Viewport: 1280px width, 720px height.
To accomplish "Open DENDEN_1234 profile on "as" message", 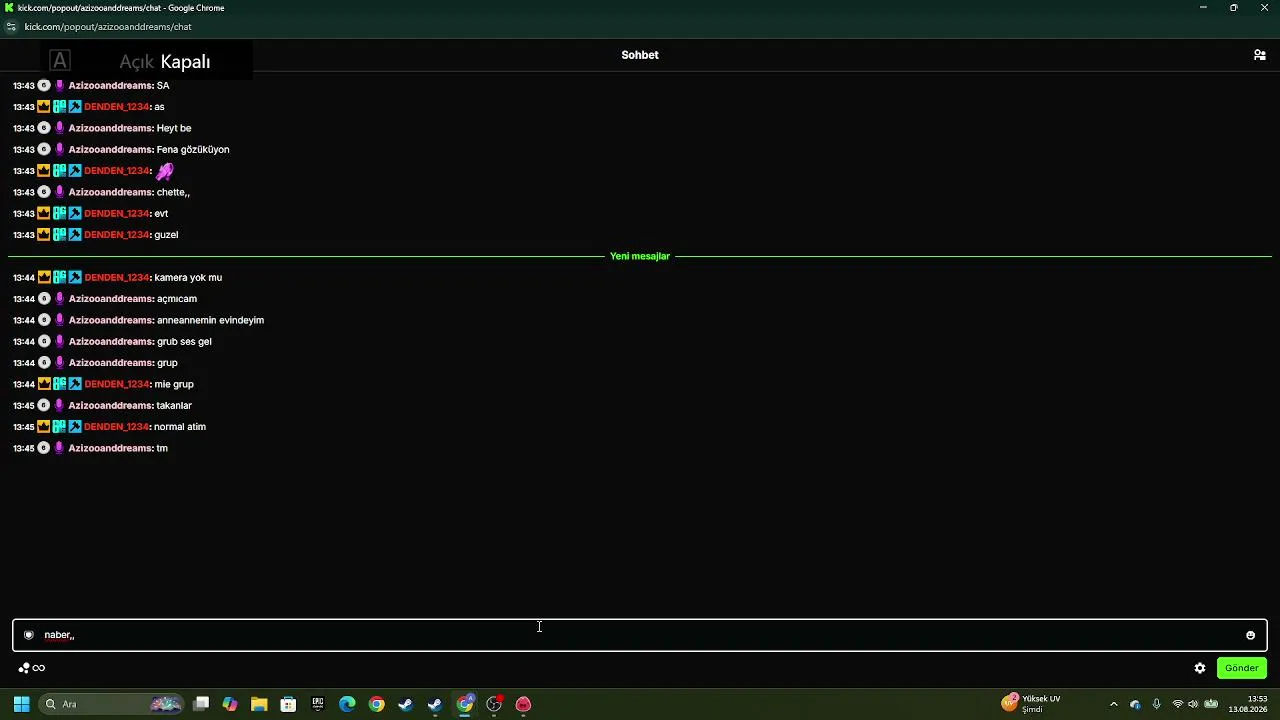I will (117, 107).
